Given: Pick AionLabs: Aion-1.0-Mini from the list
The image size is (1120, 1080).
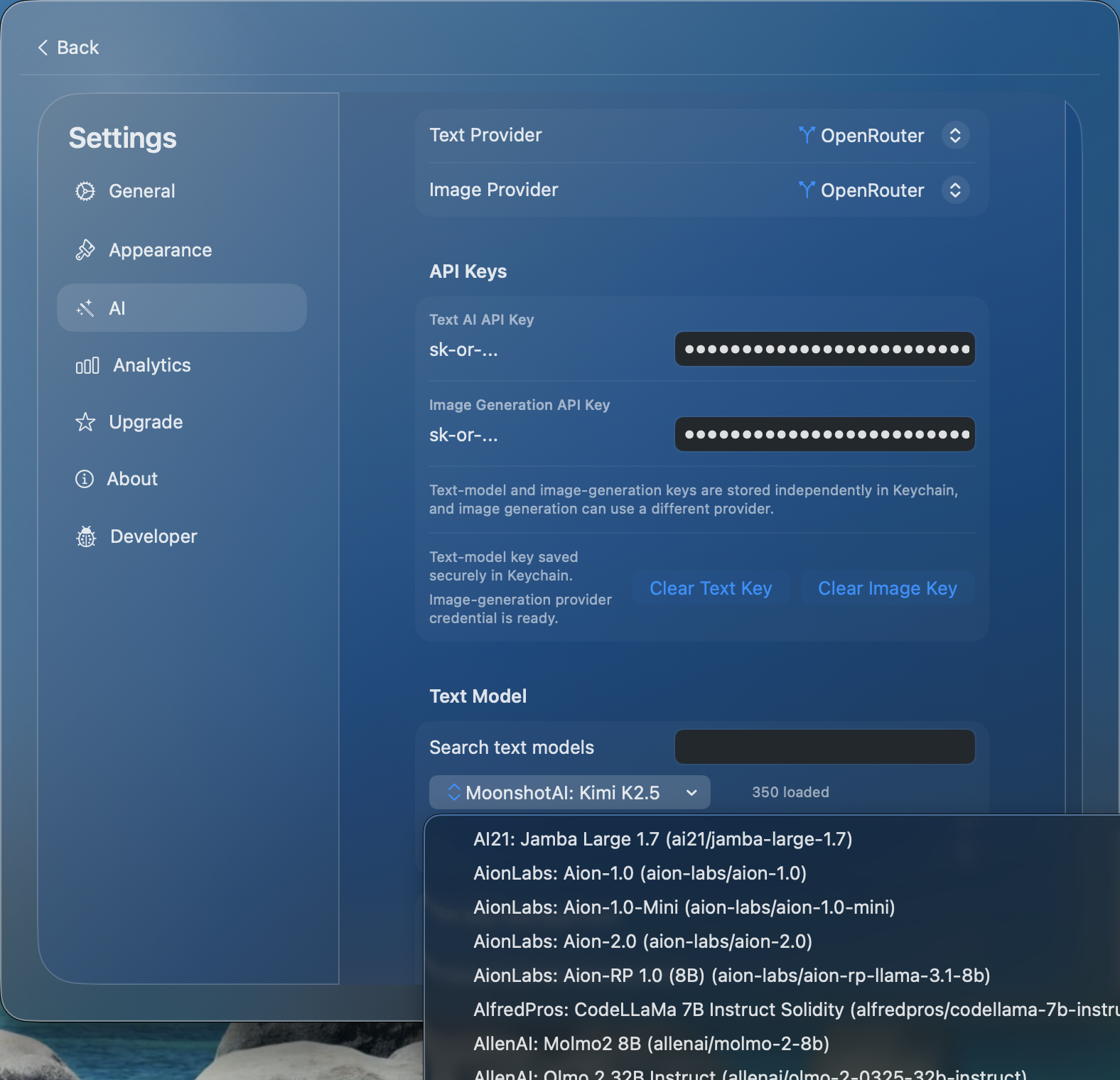Looking at the screenshot, I should click(x=684, y=907).
